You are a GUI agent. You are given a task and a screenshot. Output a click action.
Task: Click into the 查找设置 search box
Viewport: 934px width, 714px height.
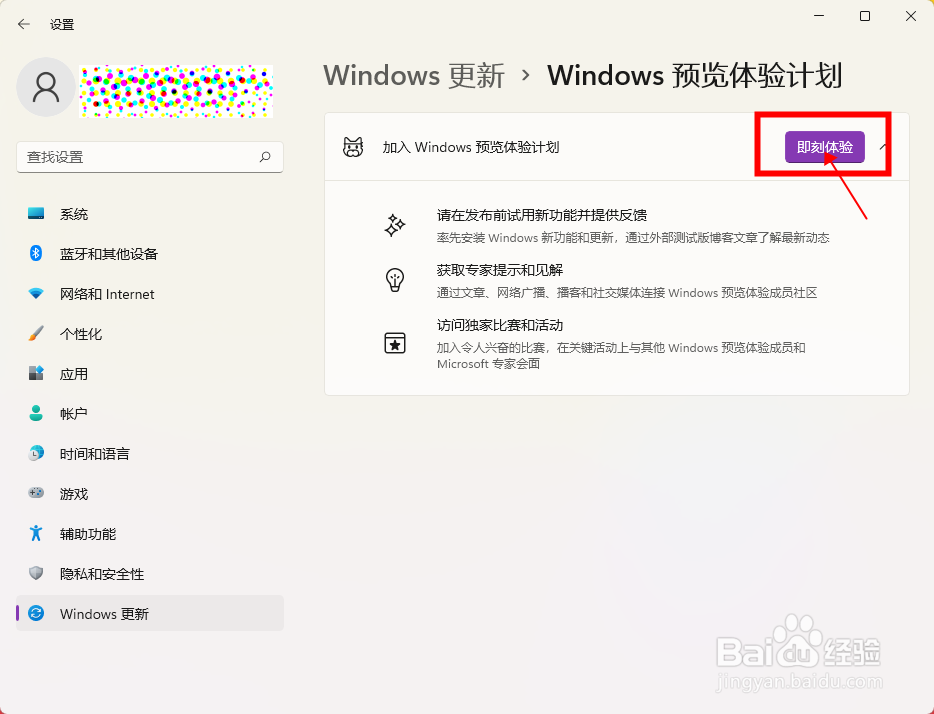[150, 157]
